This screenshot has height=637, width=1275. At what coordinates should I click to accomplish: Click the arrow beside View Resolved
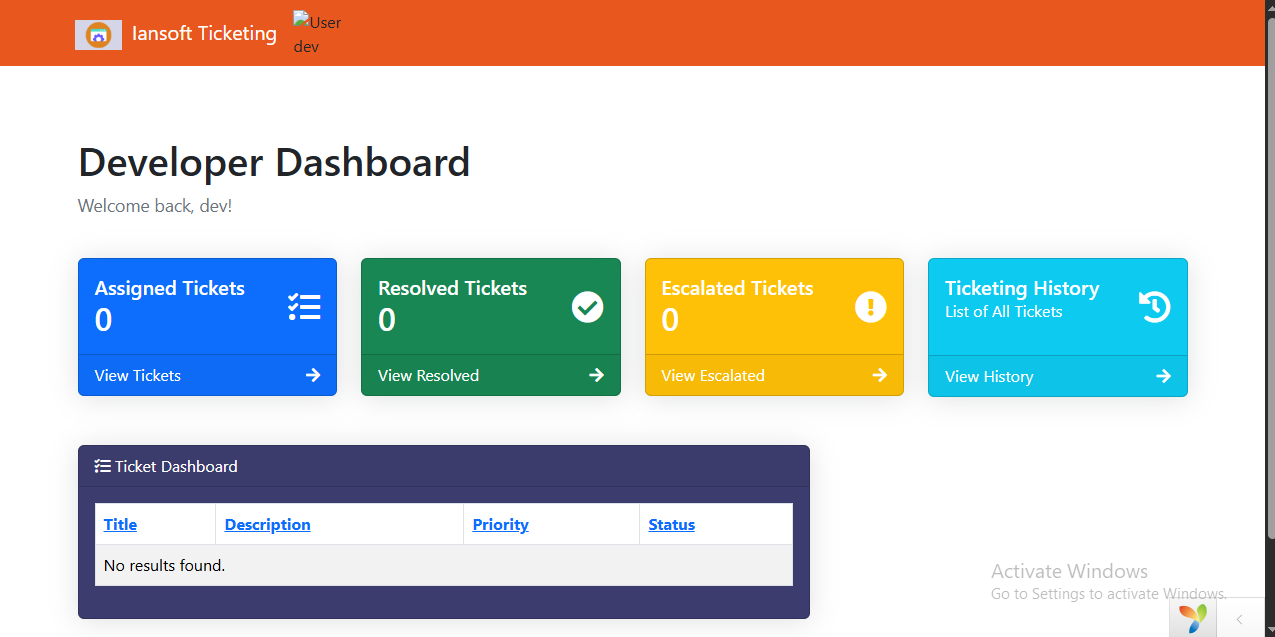596,375
